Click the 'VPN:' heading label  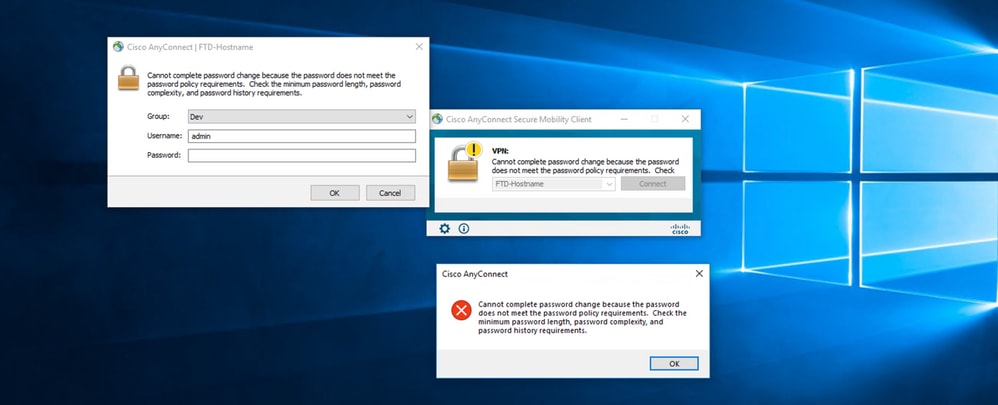500,152
